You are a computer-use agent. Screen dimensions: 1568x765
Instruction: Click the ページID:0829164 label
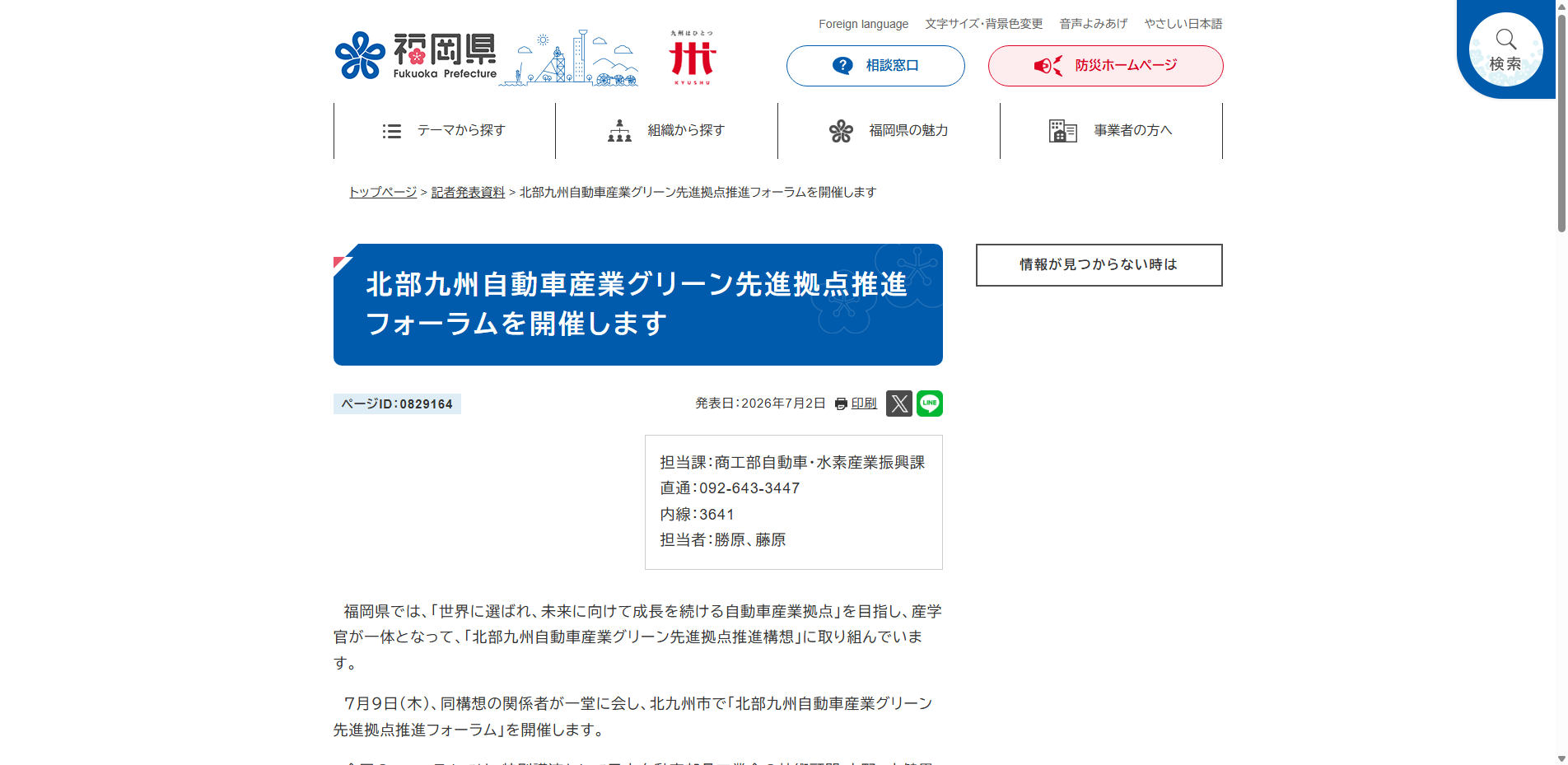coord(397,403)
